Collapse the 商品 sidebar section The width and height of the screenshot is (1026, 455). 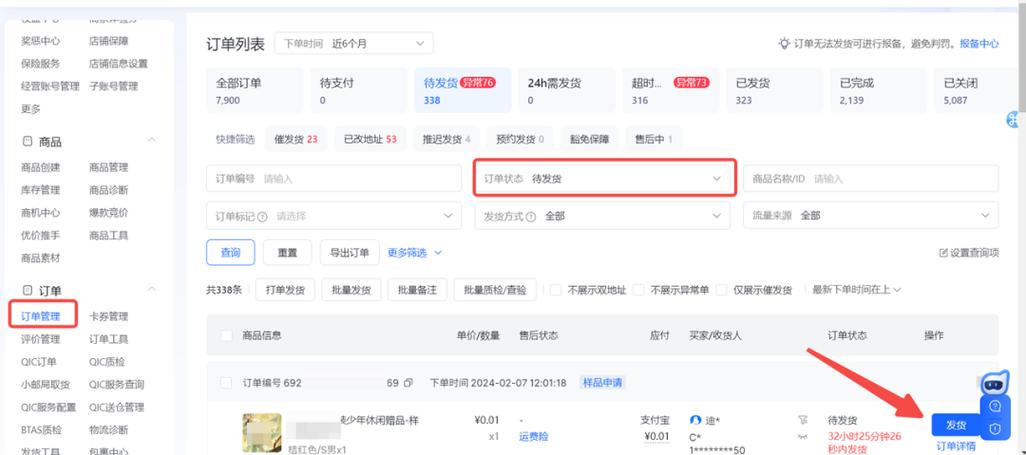(x=151, y=141)
